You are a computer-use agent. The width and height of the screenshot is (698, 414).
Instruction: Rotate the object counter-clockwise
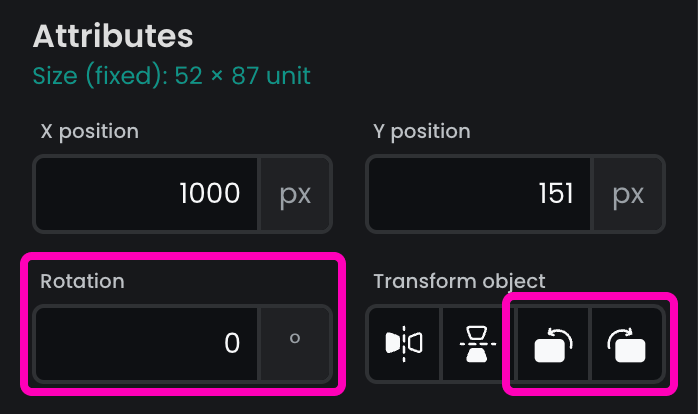point(552,344)
